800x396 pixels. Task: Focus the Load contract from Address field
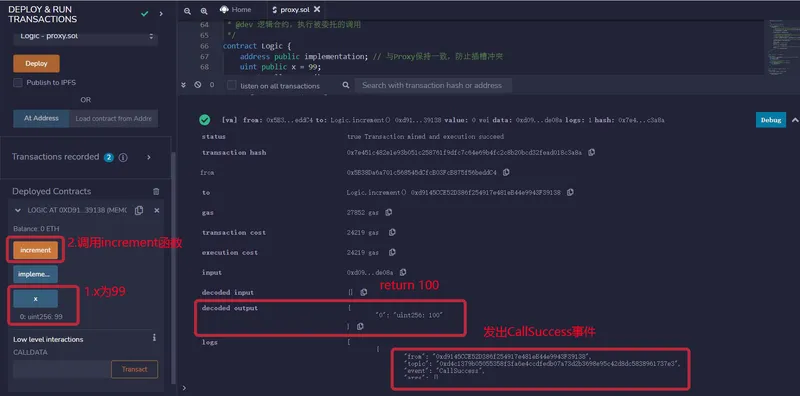113,118
